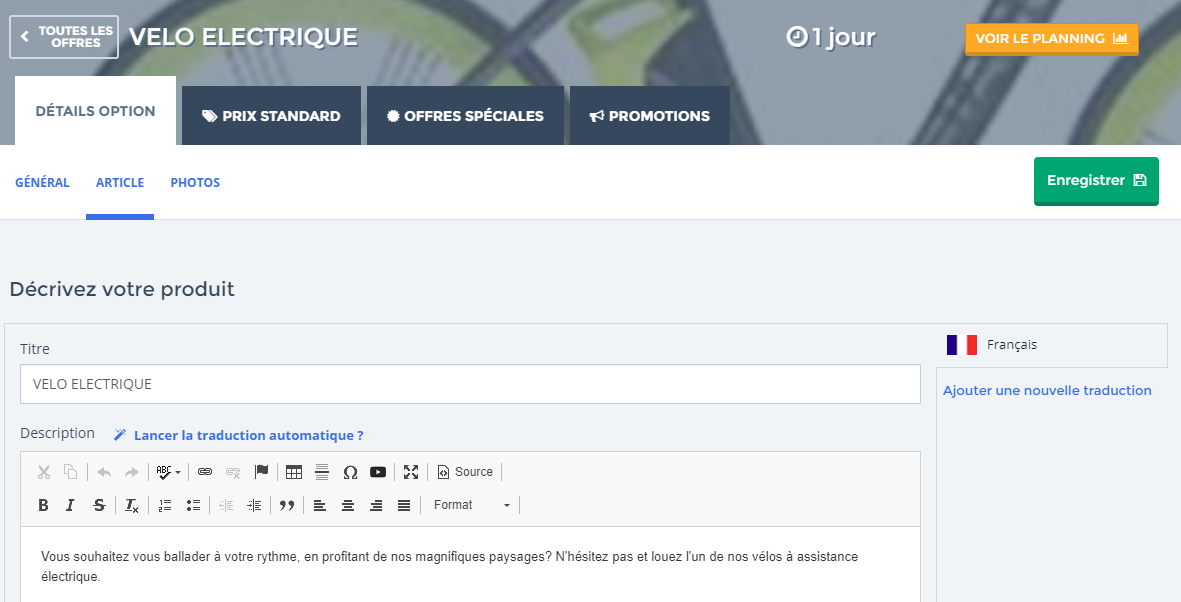Center align the description text

point(348,505)
